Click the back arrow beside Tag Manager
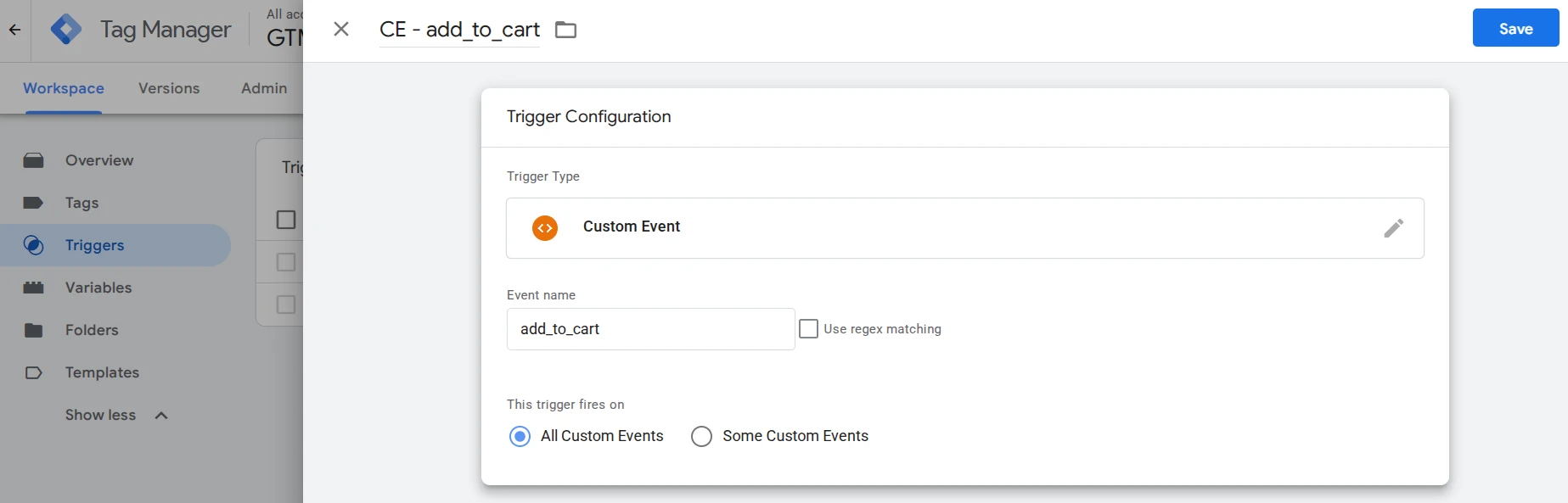This screenshot has height=503, width=1568. point(14,30)
